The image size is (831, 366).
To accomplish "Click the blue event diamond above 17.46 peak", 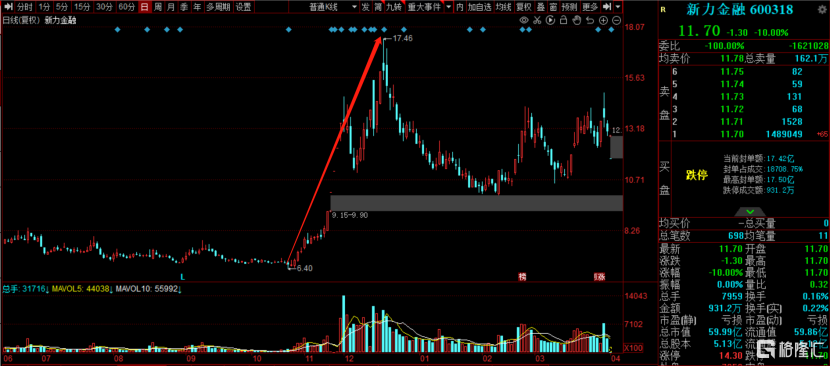I will 384,30.
